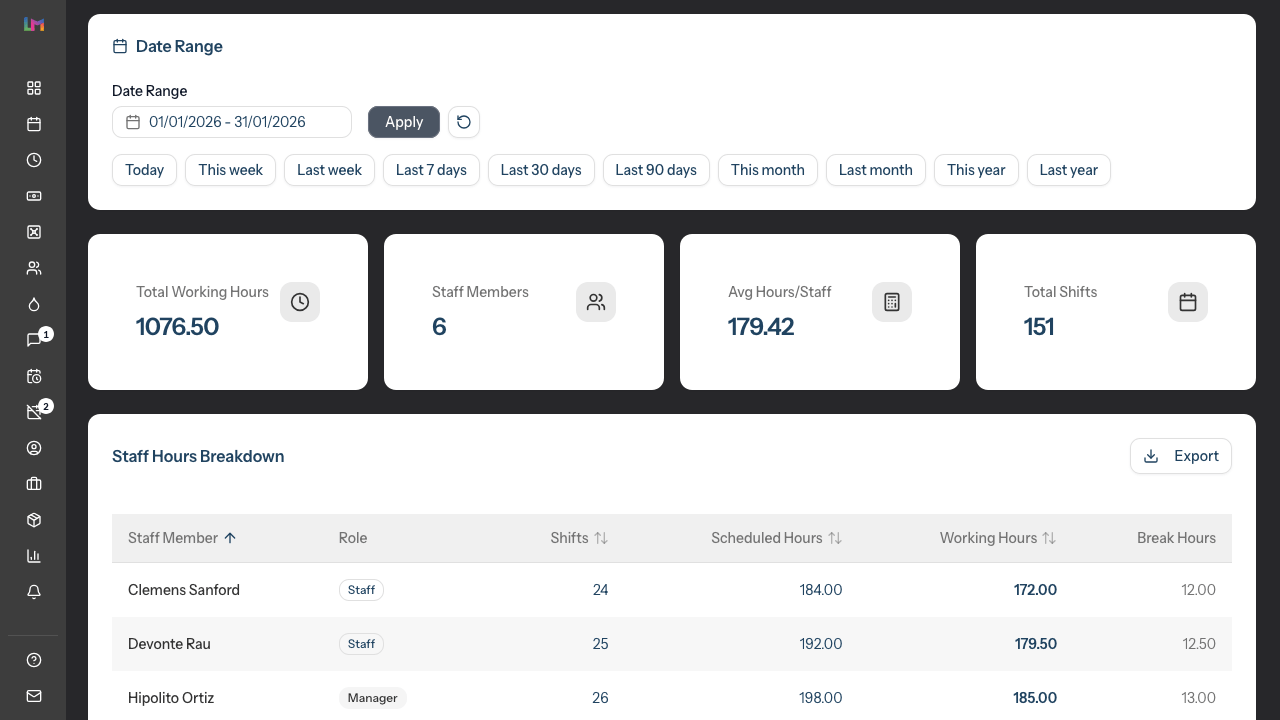Open the bar chart reports icon
The width and height of the screenshot is (1280, 720).
coord(34,556)
